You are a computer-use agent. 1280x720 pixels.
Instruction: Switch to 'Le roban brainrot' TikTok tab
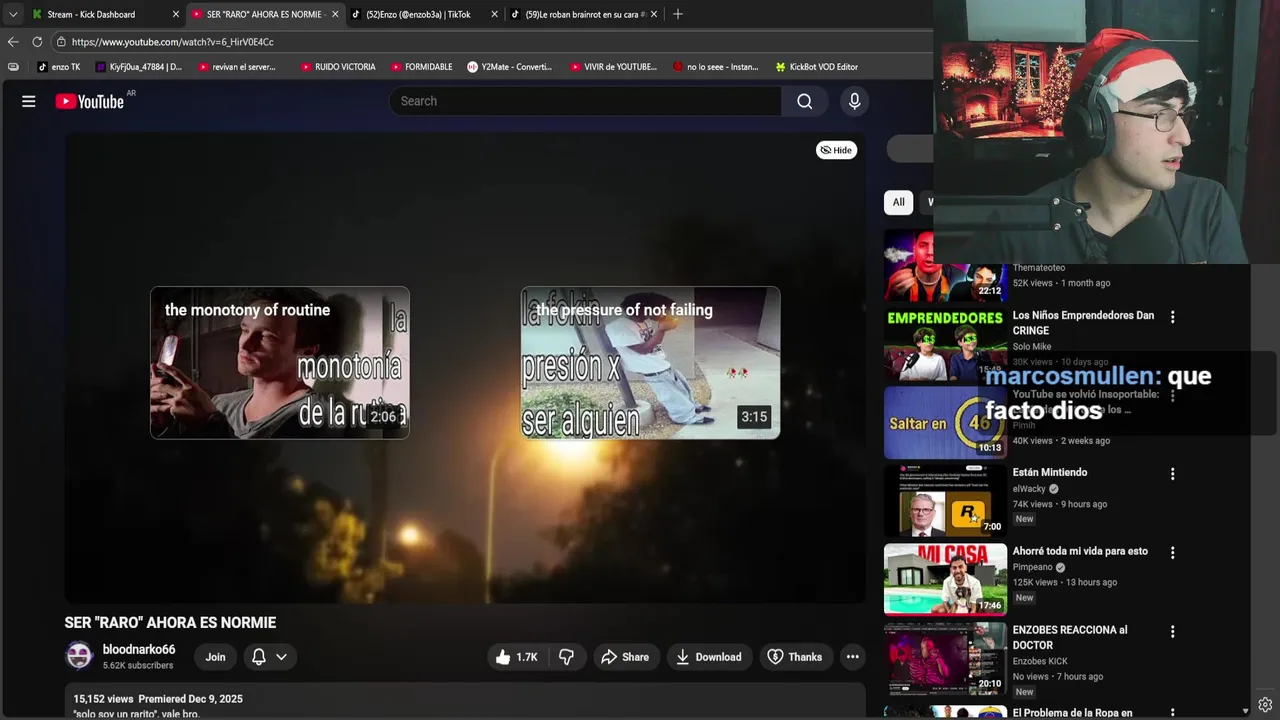[585, 14]
